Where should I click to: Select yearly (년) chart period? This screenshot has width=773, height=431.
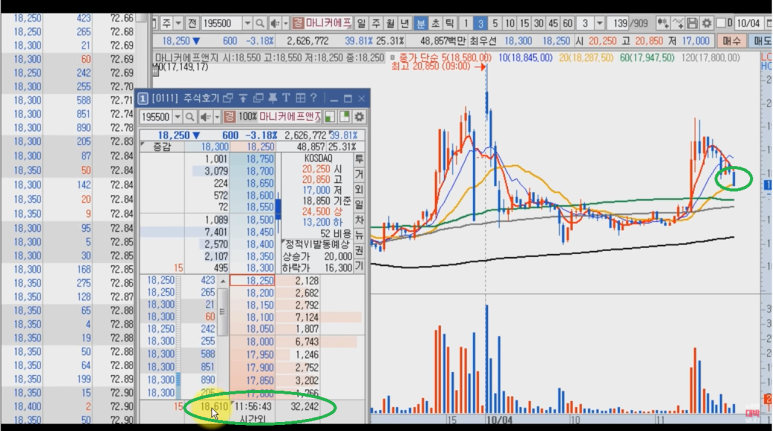(405, 23)
